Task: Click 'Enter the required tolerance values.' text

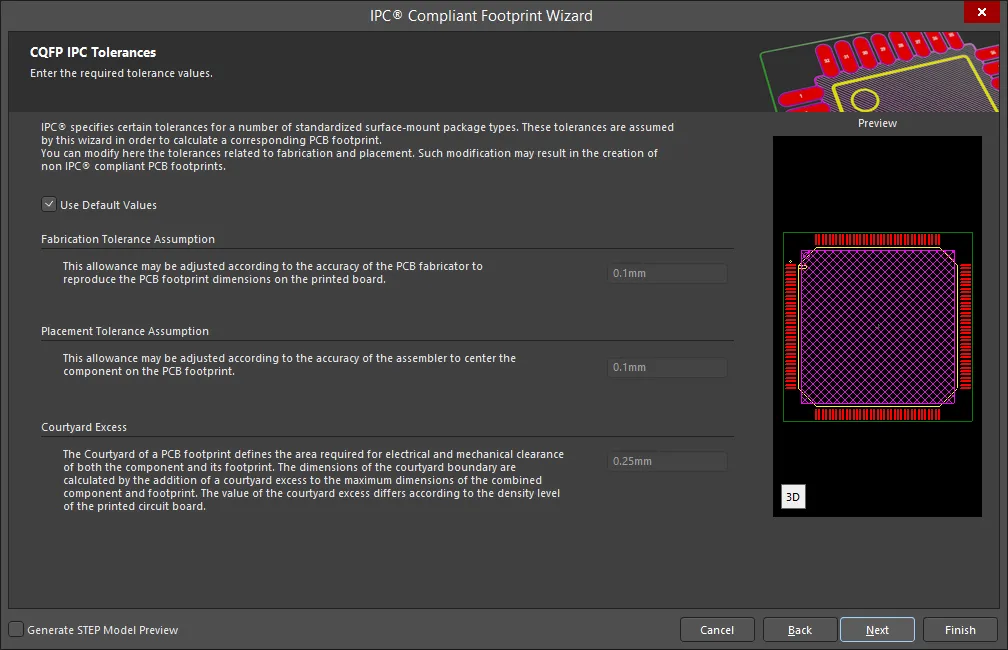Action: (x=121, y=73)
